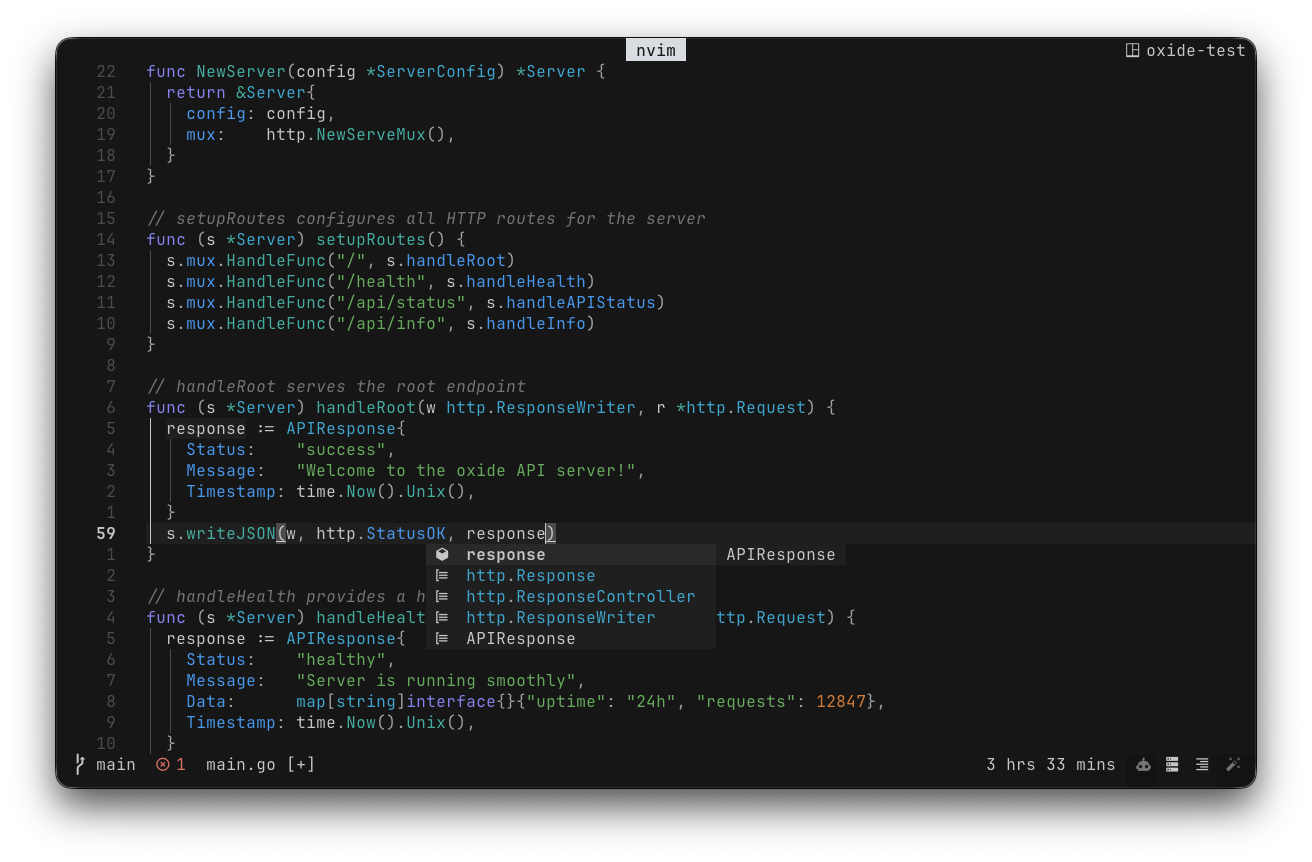Click the 'handleRoot serves the root endpoint' comment
This screenshot has height=862, width=1312.
pos(336,386)
